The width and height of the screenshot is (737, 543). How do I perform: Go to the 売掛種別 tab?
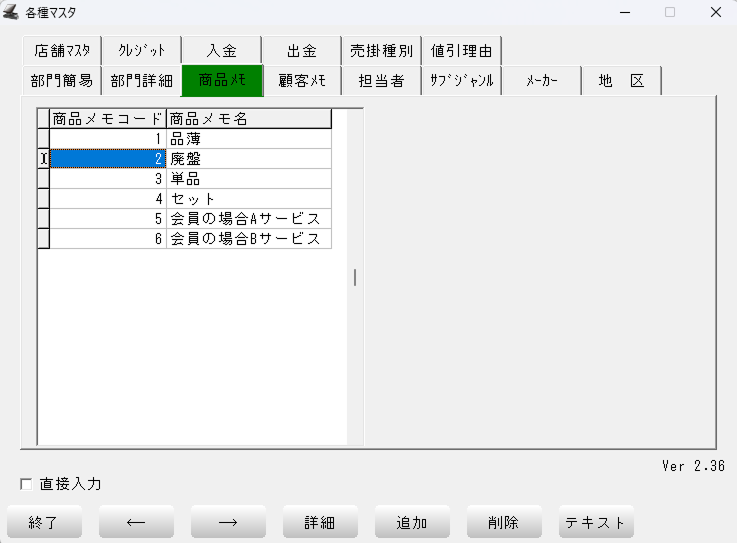pos(381,50)
